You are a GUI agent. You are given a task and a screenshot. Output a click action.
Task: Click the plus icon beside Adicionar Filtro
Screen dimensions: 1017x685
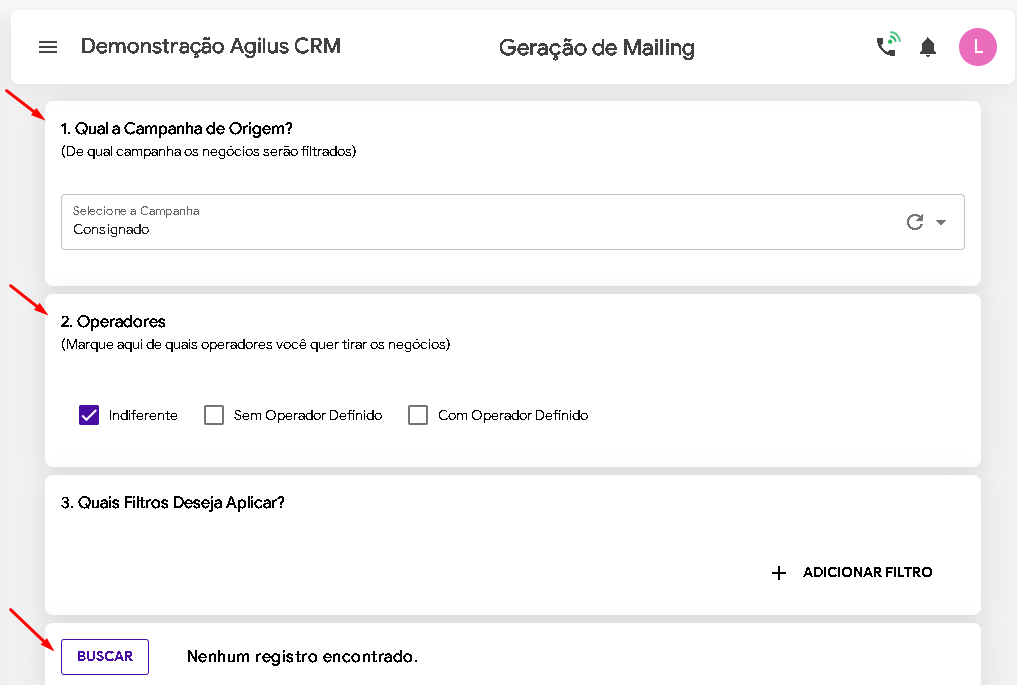coord(779,573)
